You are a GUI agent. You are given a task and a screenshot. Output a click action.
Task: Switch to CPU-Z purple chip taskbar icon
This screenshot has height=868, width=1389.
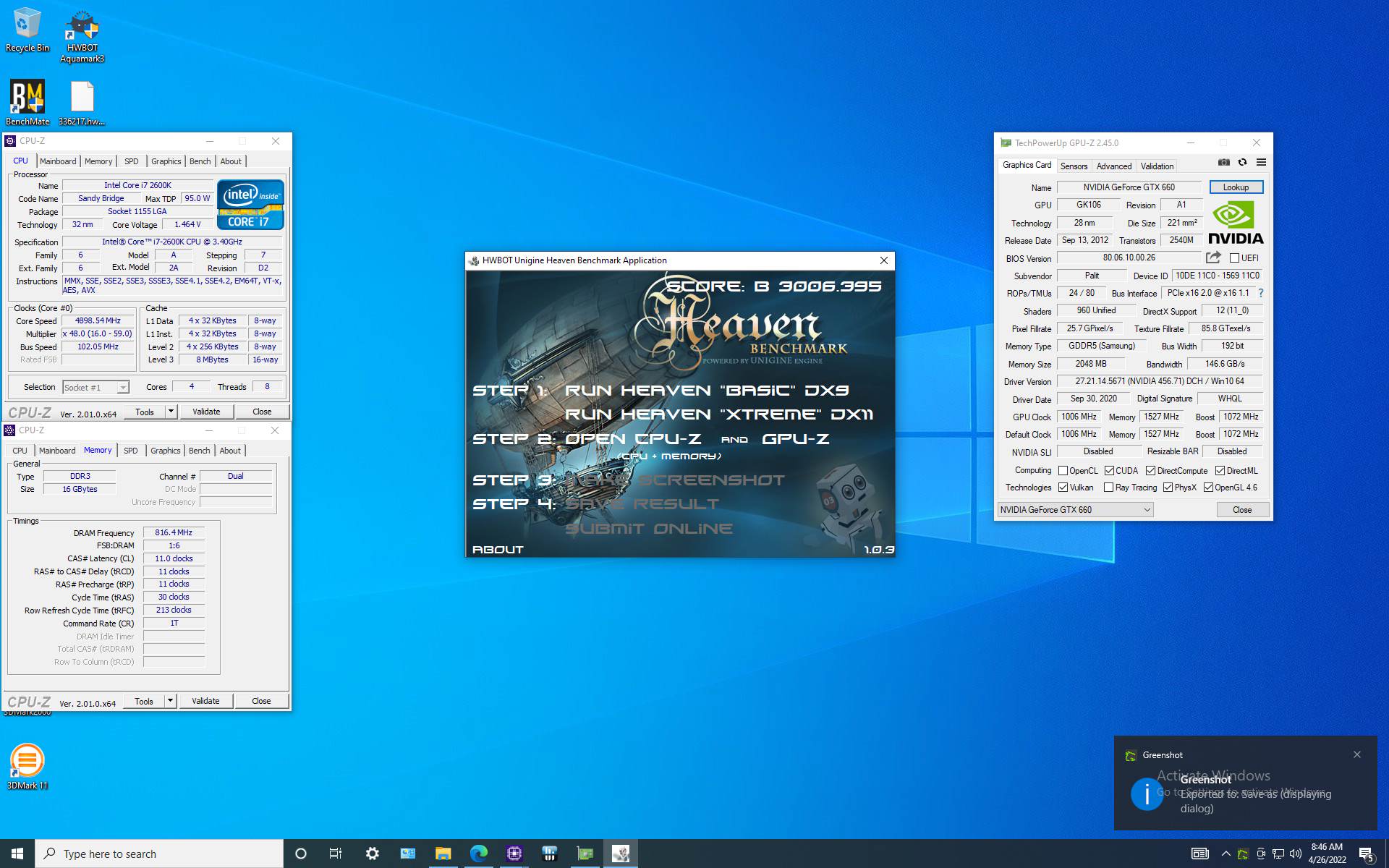[514, 854]
